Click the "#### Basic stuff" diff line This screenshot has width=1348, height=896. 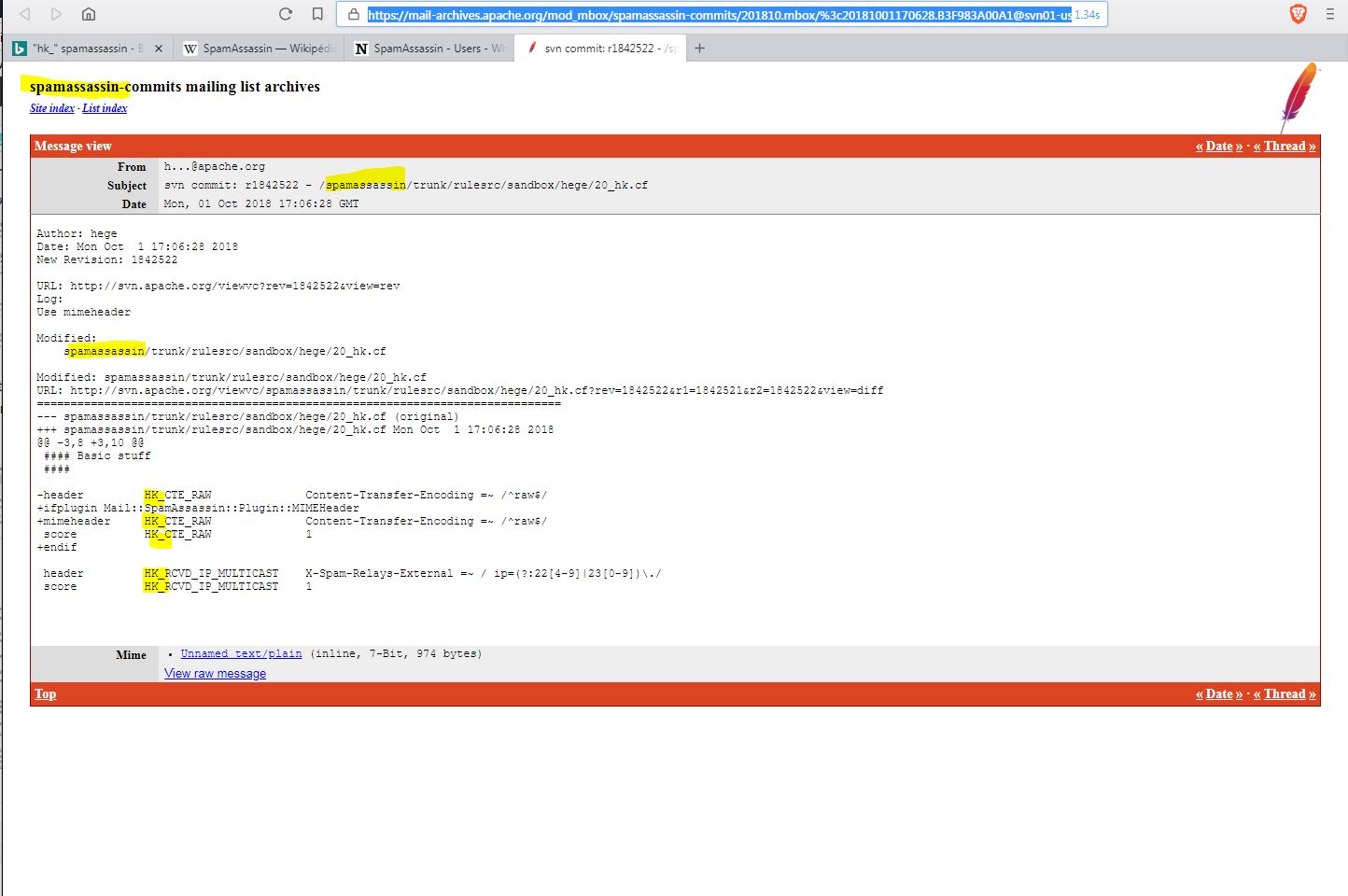point(97,456)
